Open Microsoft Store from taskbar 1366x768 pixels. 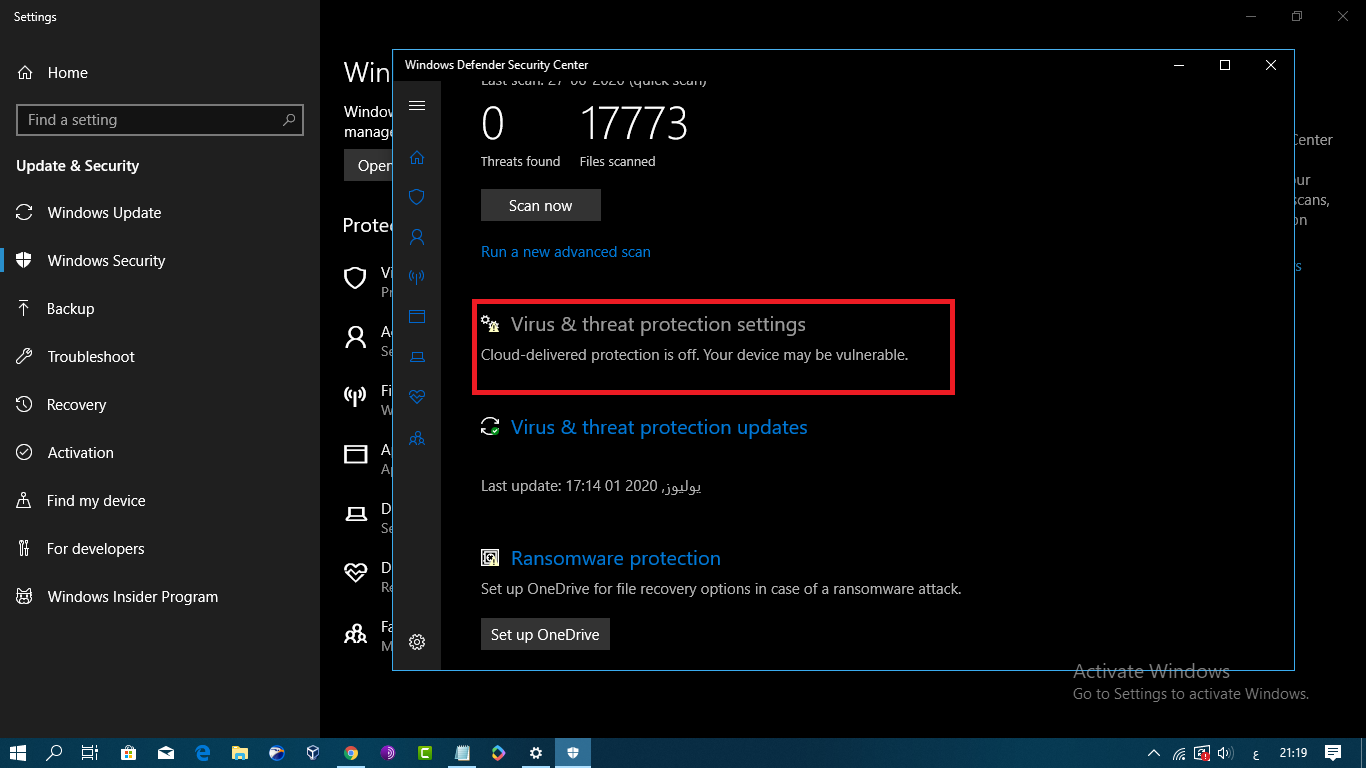coord(128,753)
